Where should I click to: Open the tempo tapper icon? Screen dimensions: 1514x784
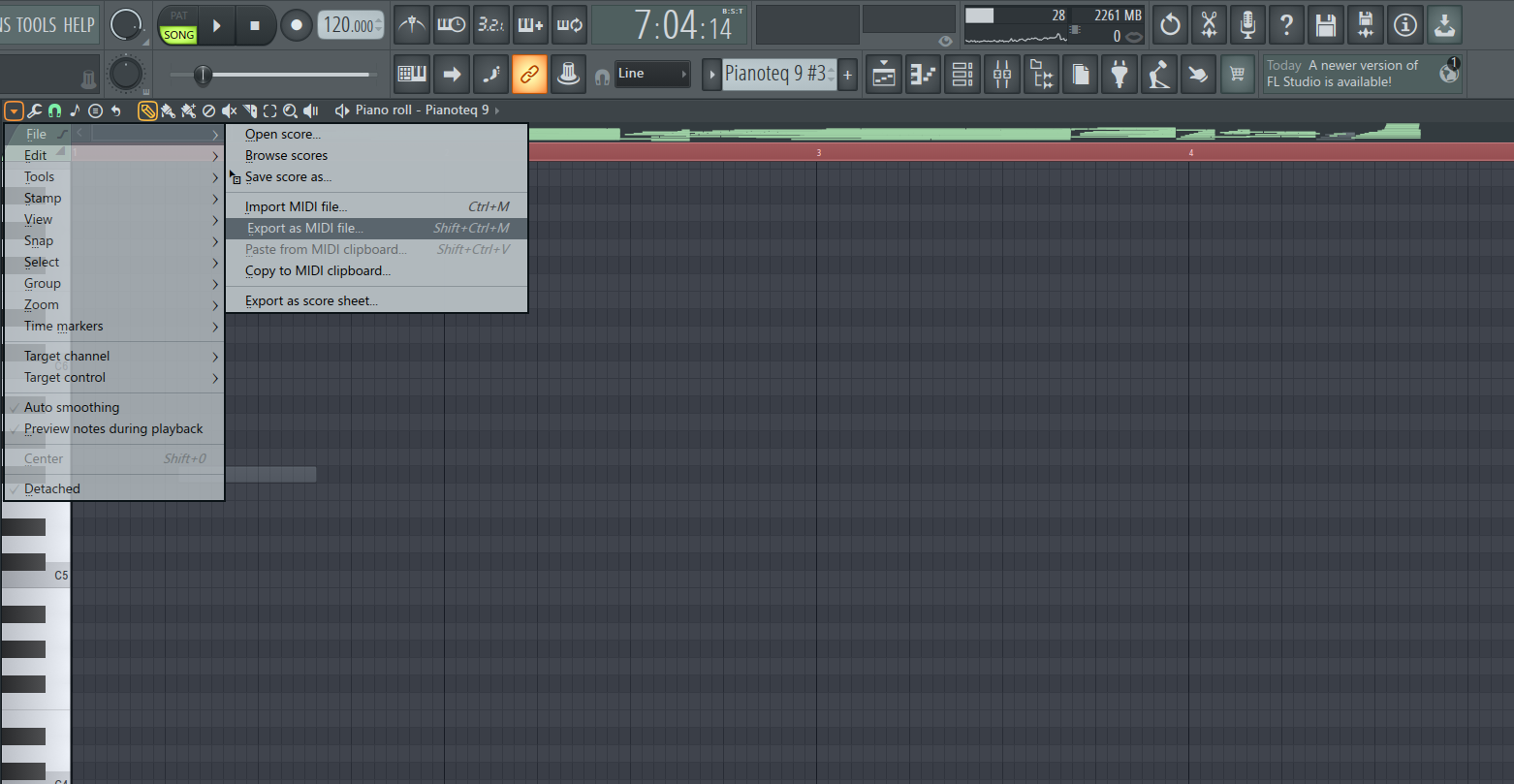[x=1159, y=74]
